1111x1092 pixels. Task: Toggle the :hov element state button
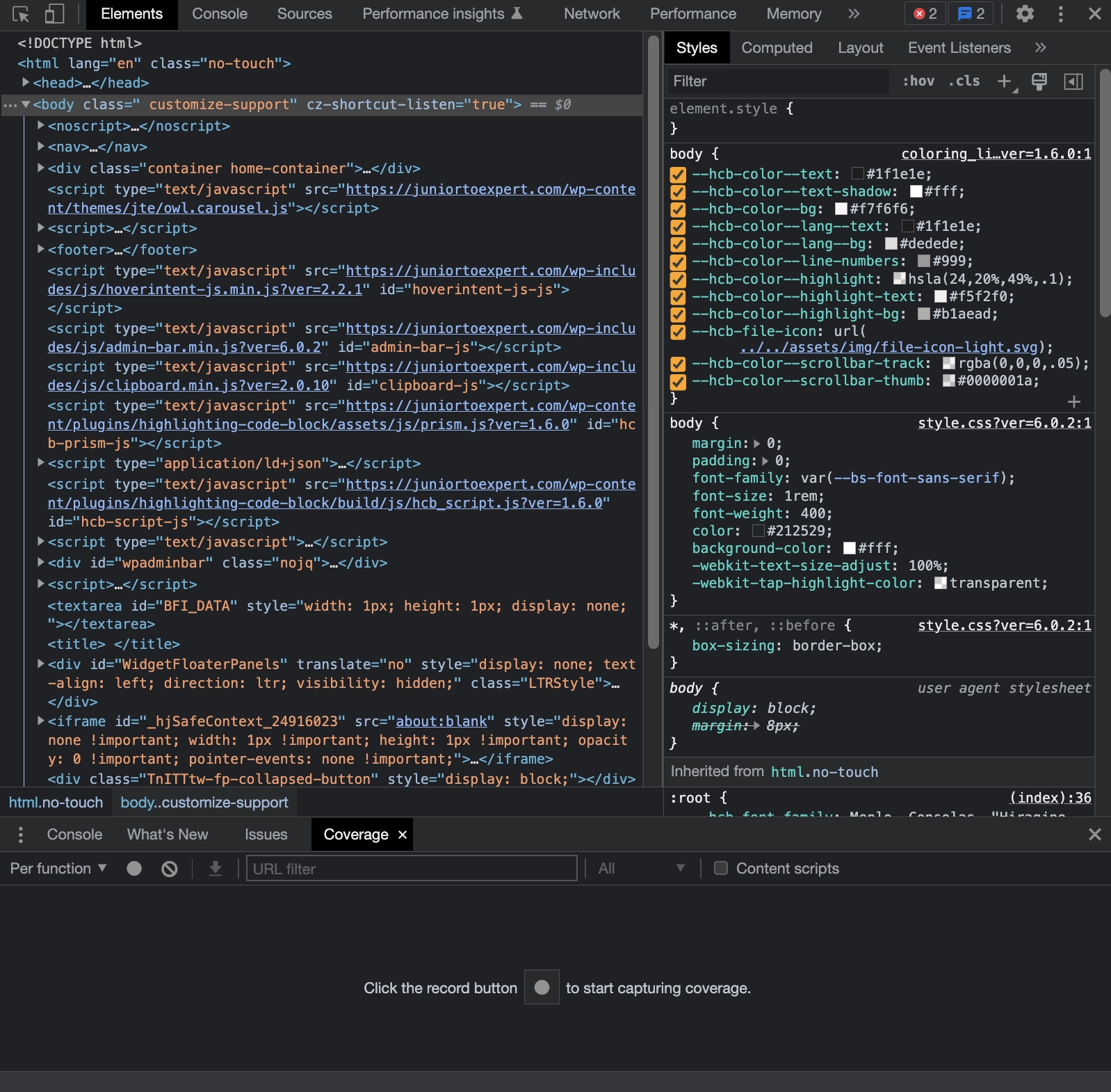coord(918,81)
